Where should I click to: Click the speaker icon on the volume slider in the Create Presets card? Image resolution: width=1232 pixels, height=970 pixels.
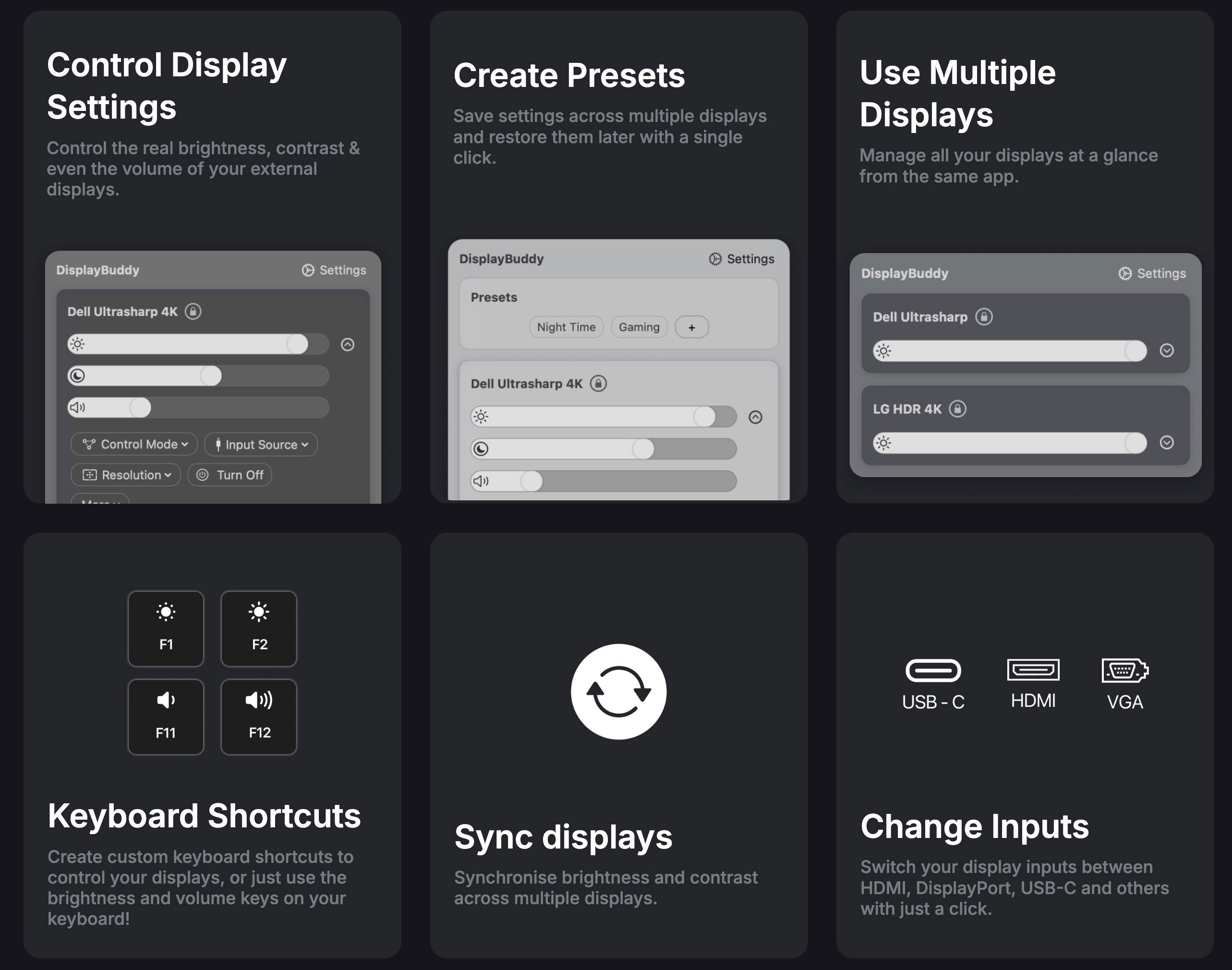481,482
